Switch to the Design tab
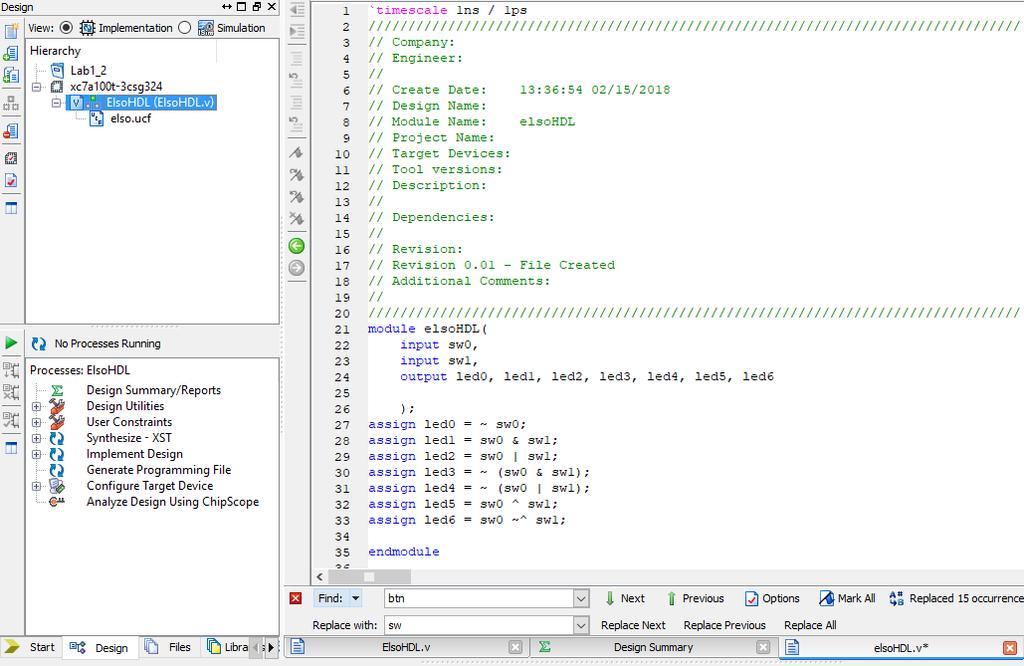 [100, 648]
